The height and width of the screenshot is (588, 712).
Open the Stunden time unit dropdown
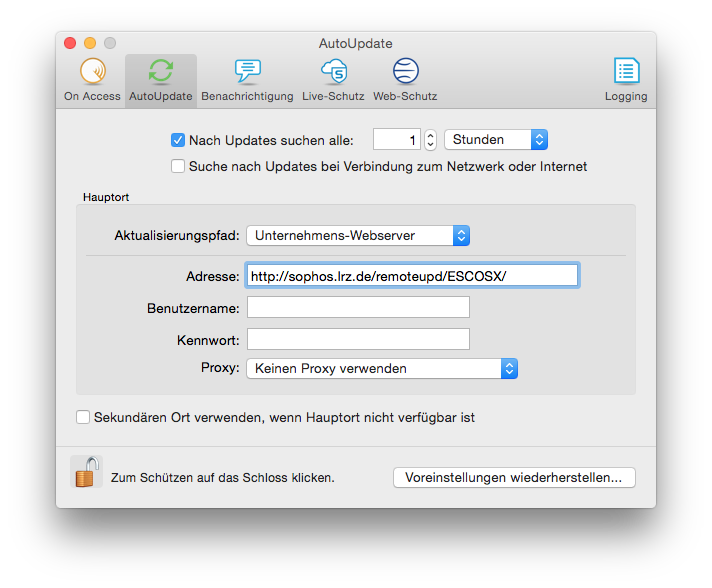[495, 140]
